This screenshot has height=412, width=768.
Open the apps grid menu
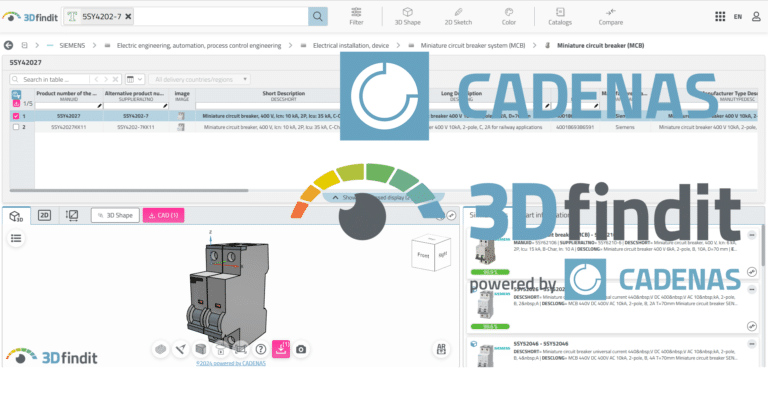[720, 17]
